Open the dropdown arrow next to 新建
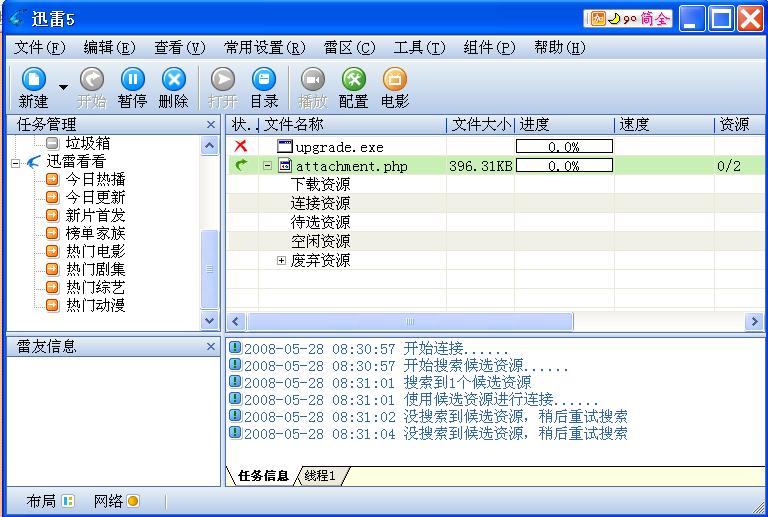This screenshot has width=768, height=517. coord(63,87)
